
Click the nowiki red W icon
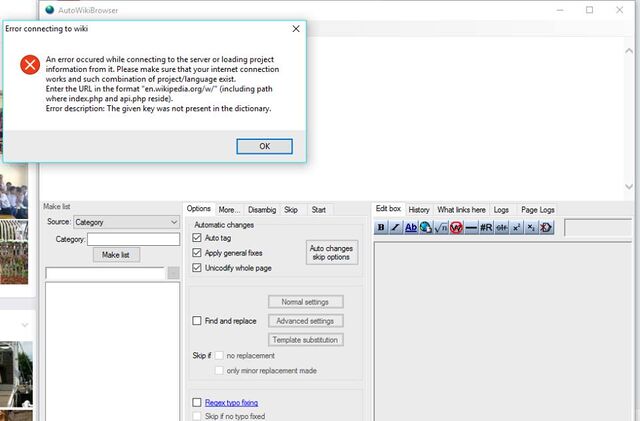click(x=456, y=227)
